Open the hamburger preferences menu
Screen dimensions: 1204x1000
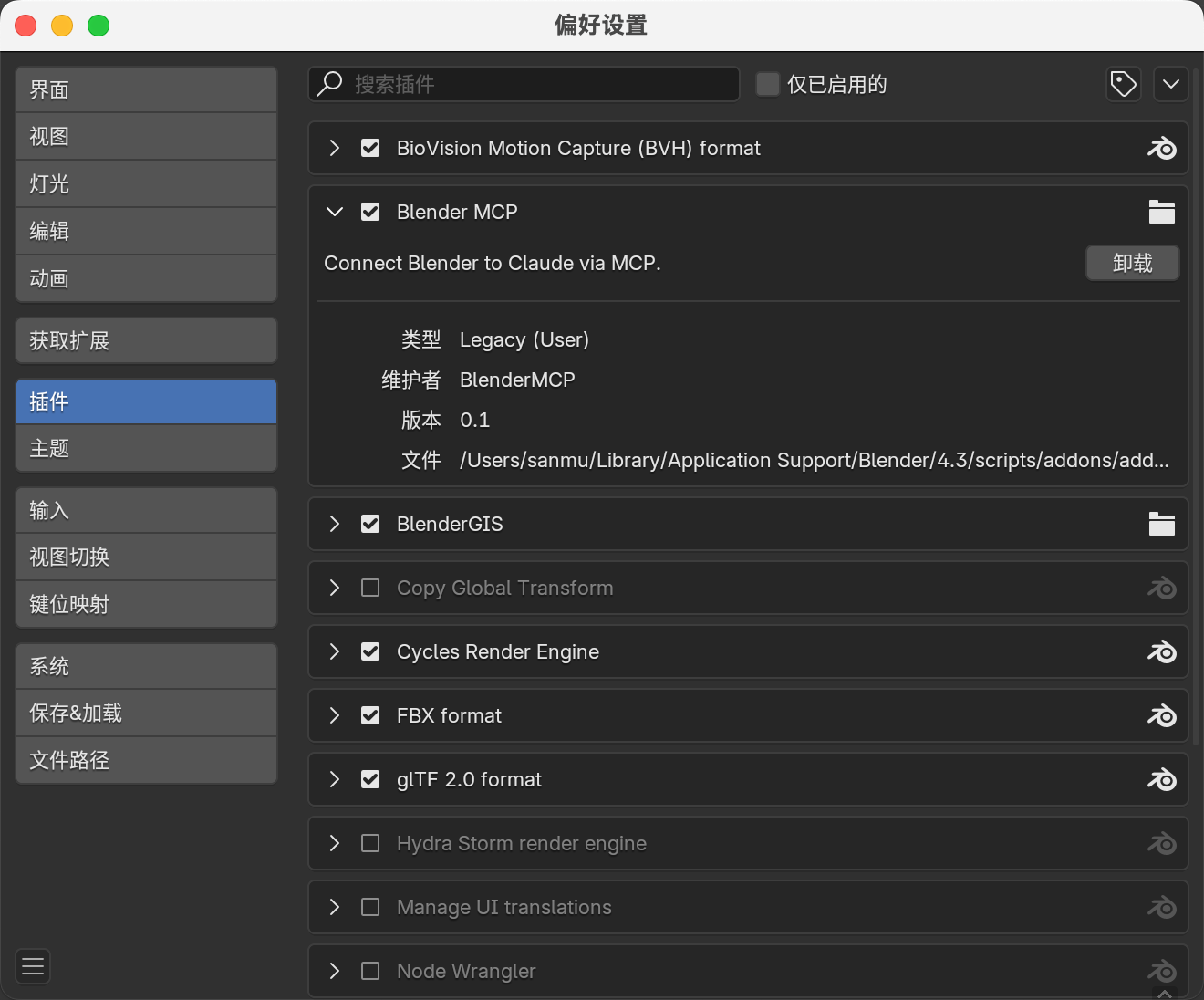pyautogui.click(x=33, y=966)
